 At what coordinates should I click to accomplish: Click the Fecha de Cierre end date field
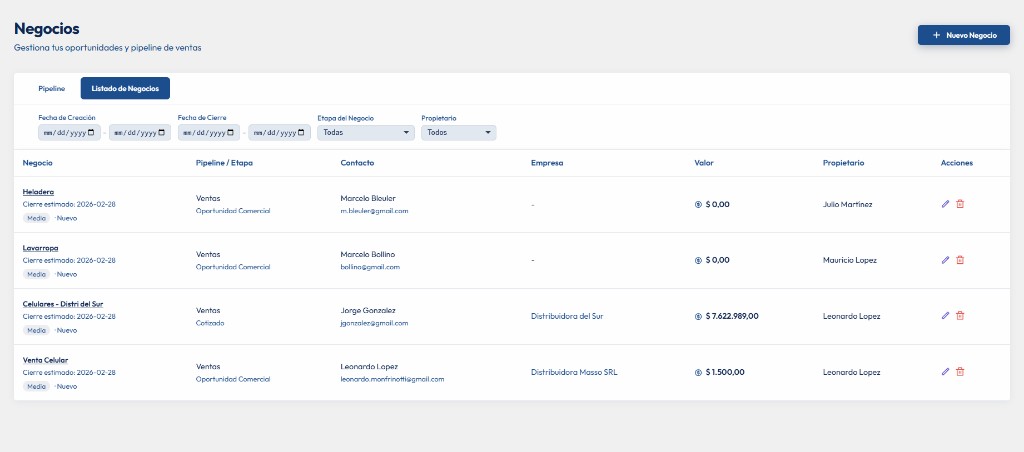coord(280,133)
